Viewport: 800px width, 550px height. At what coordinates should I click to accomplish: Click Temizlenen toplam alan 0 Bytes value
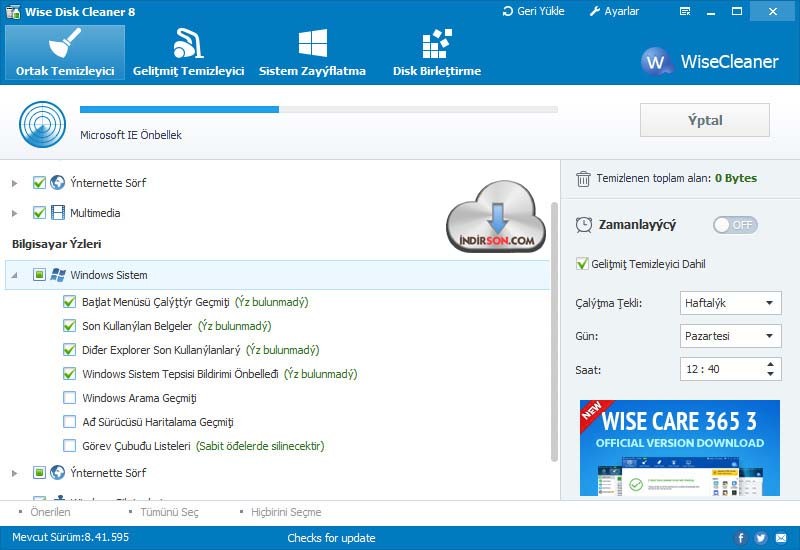point(736,178)
